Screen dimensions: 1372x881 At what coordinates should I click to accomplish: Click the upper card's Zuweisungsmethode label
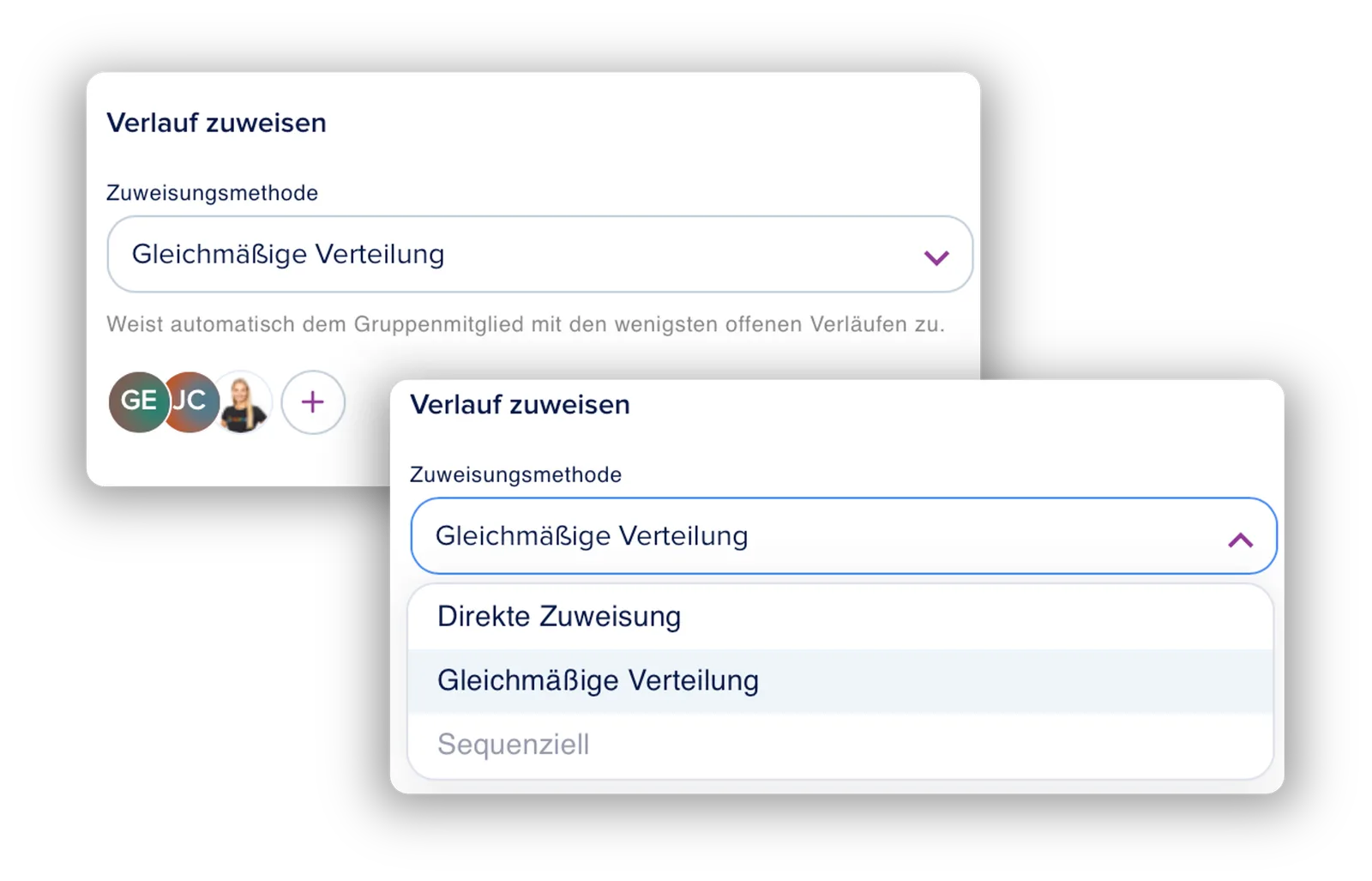click(212, 193)
